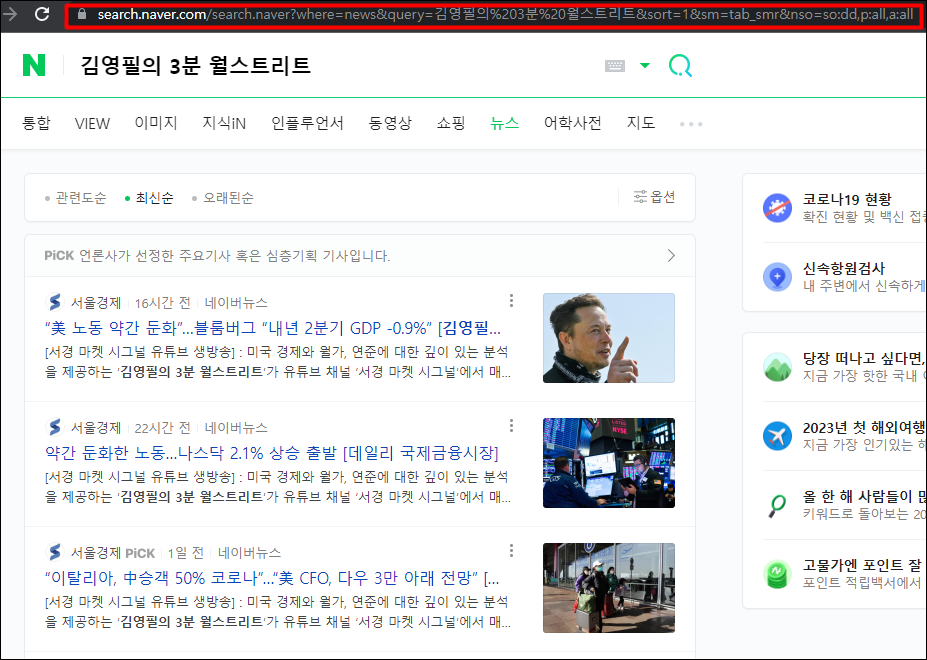Sort results by 오래된순

pyautogui.click(x=223, y=198)
